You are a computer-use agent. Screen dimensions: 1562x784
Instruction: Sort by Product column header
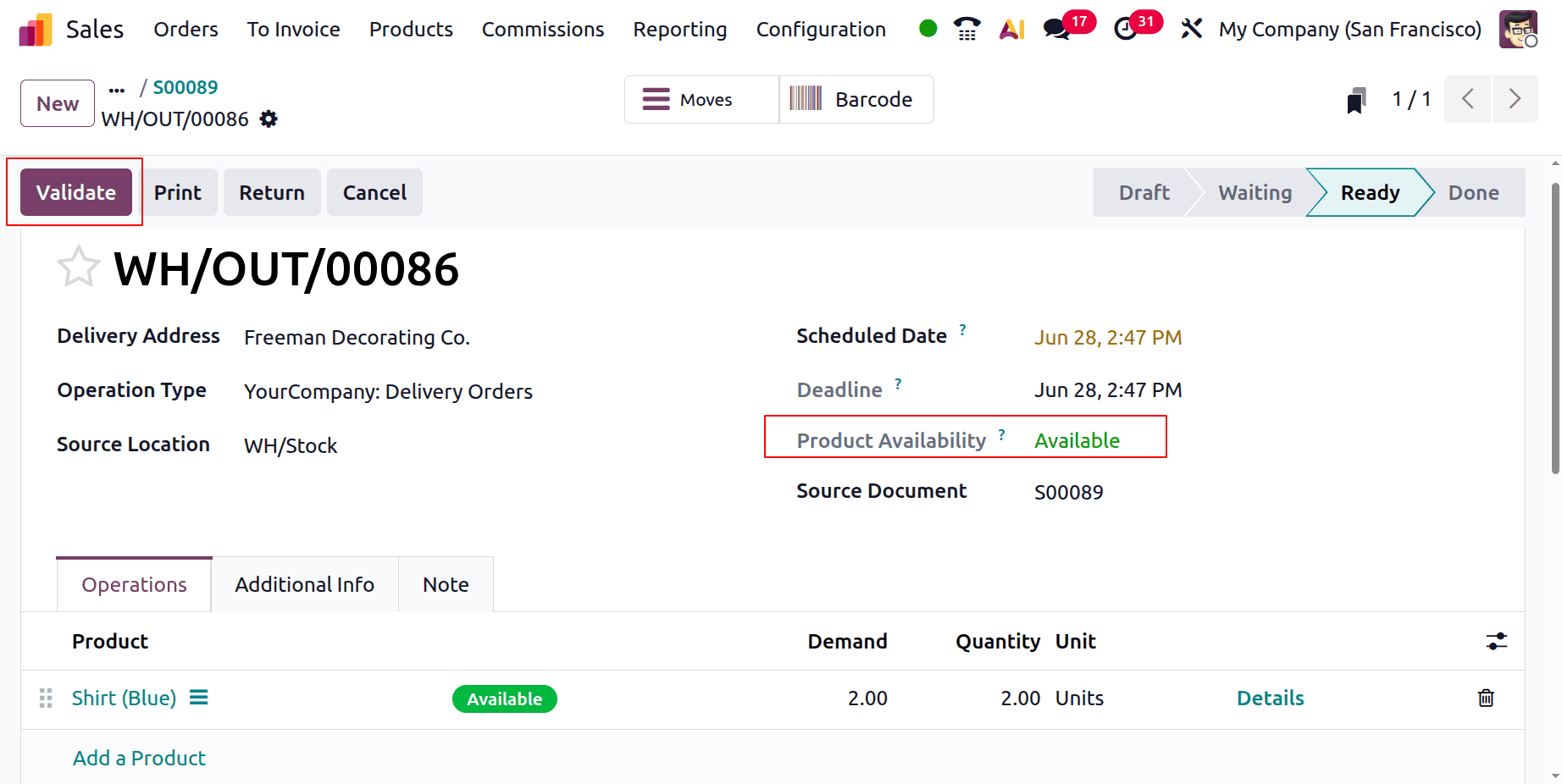(x=110, y=641)
